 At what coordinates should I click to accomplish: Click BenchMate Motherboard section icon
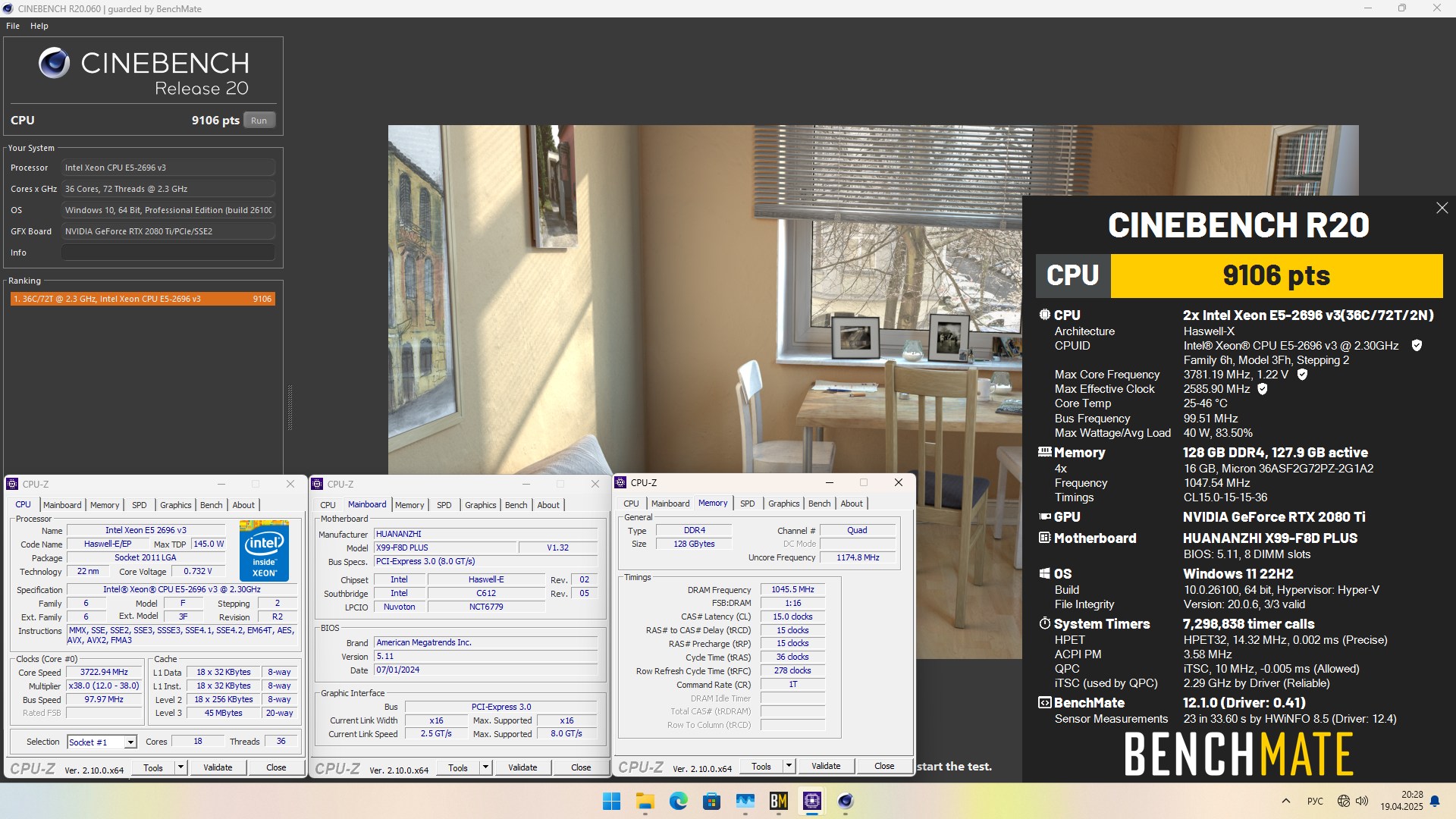(1045, 538)
